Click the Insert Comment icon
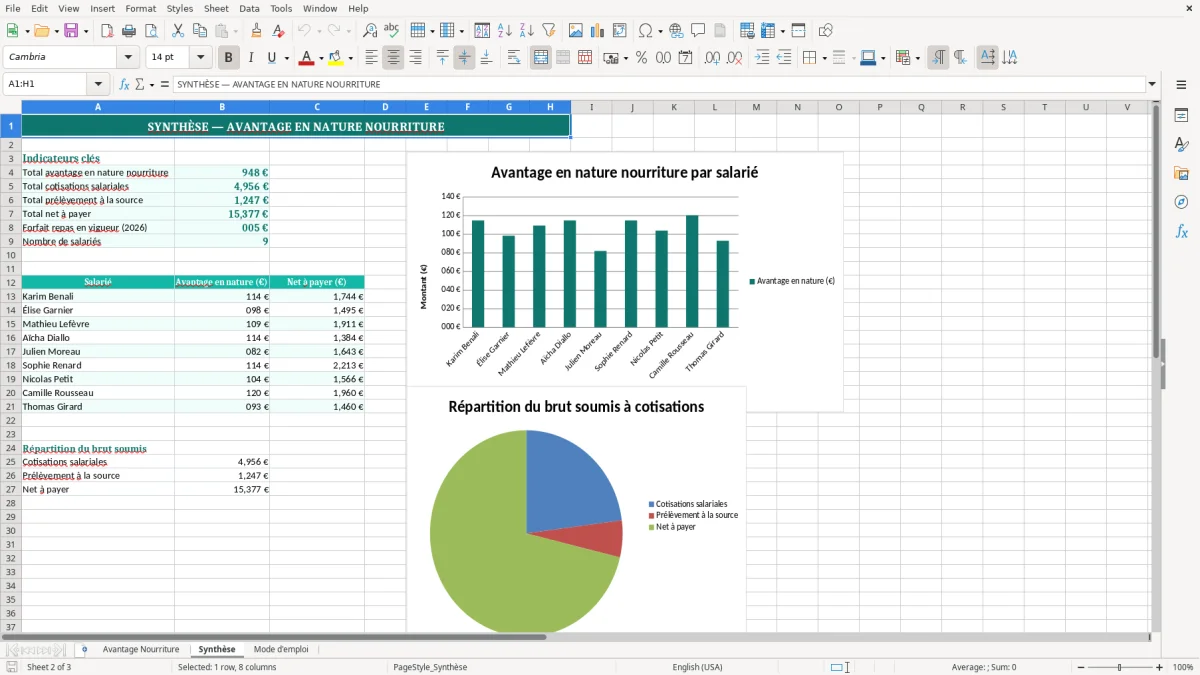 [698, 31]
